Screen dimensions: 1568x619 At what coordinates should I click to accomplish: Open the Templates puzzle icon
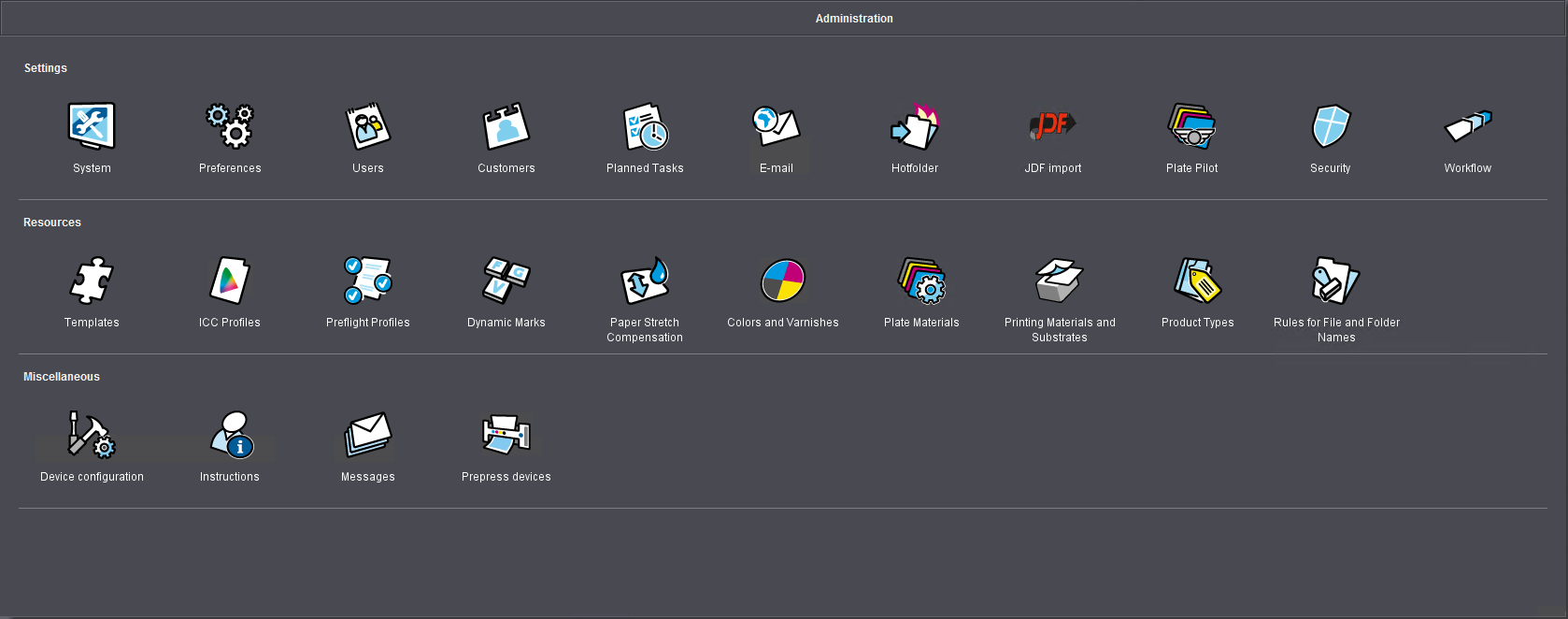(x=92, y=281)
